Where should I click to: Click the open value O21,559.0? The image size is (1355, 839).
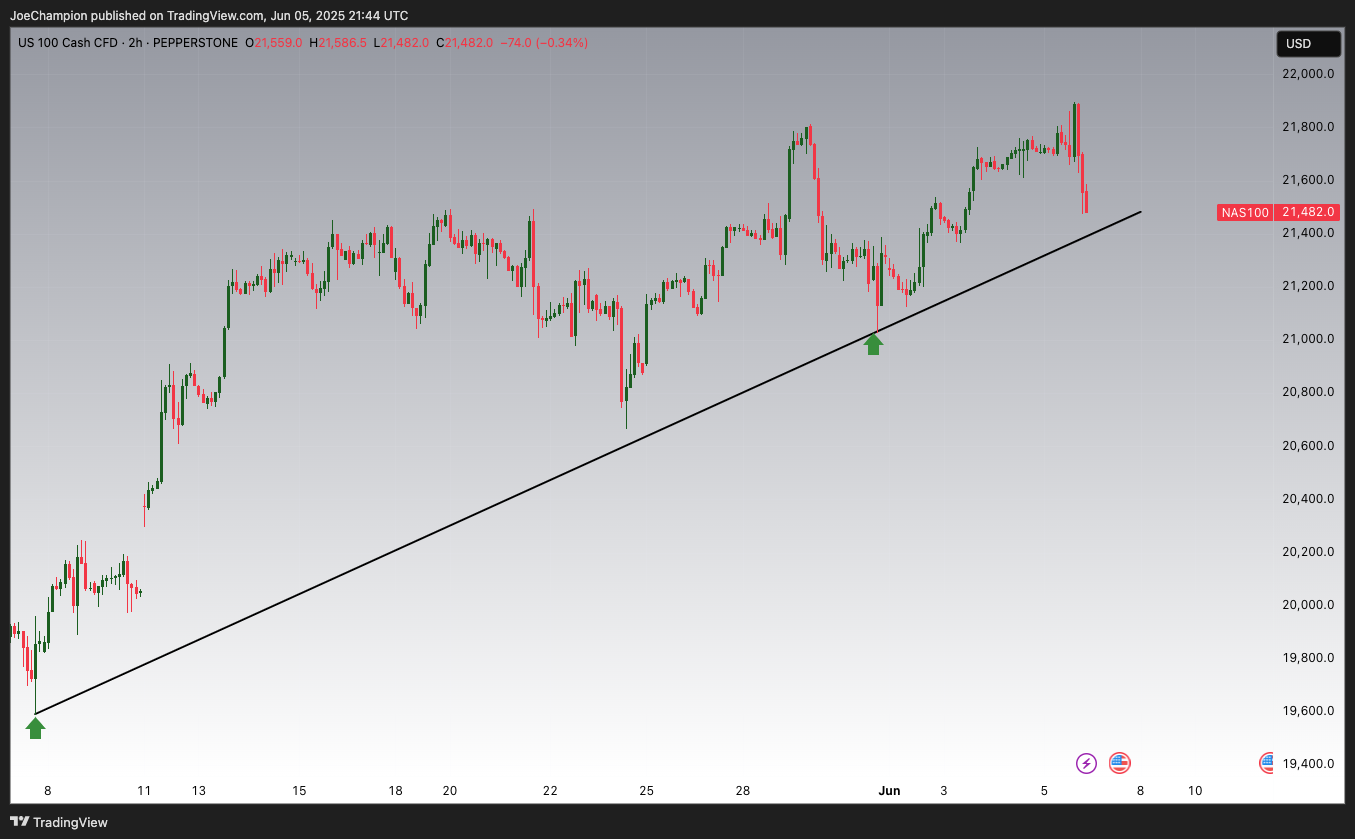tap(274, 43)
